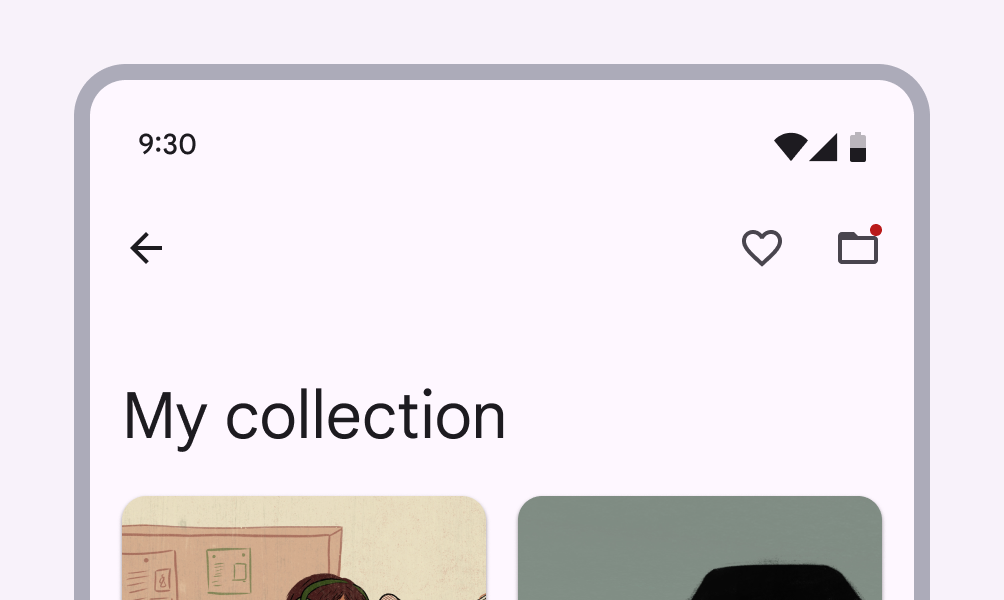
Task: Tap the cellular signal icon
Action: [x=823, y=147]
